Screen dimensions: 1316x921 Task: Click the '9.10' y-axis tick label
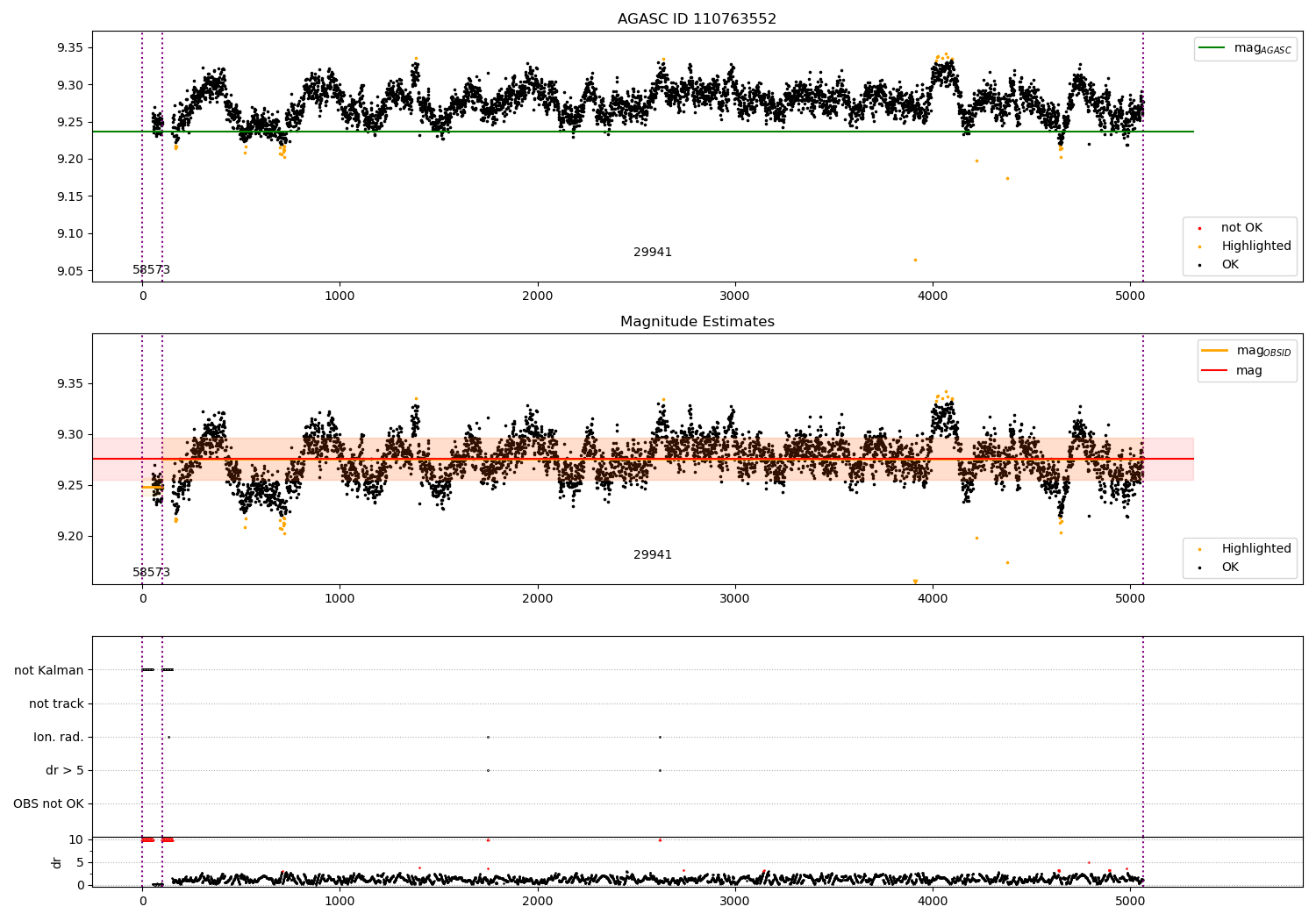(70, 233)
